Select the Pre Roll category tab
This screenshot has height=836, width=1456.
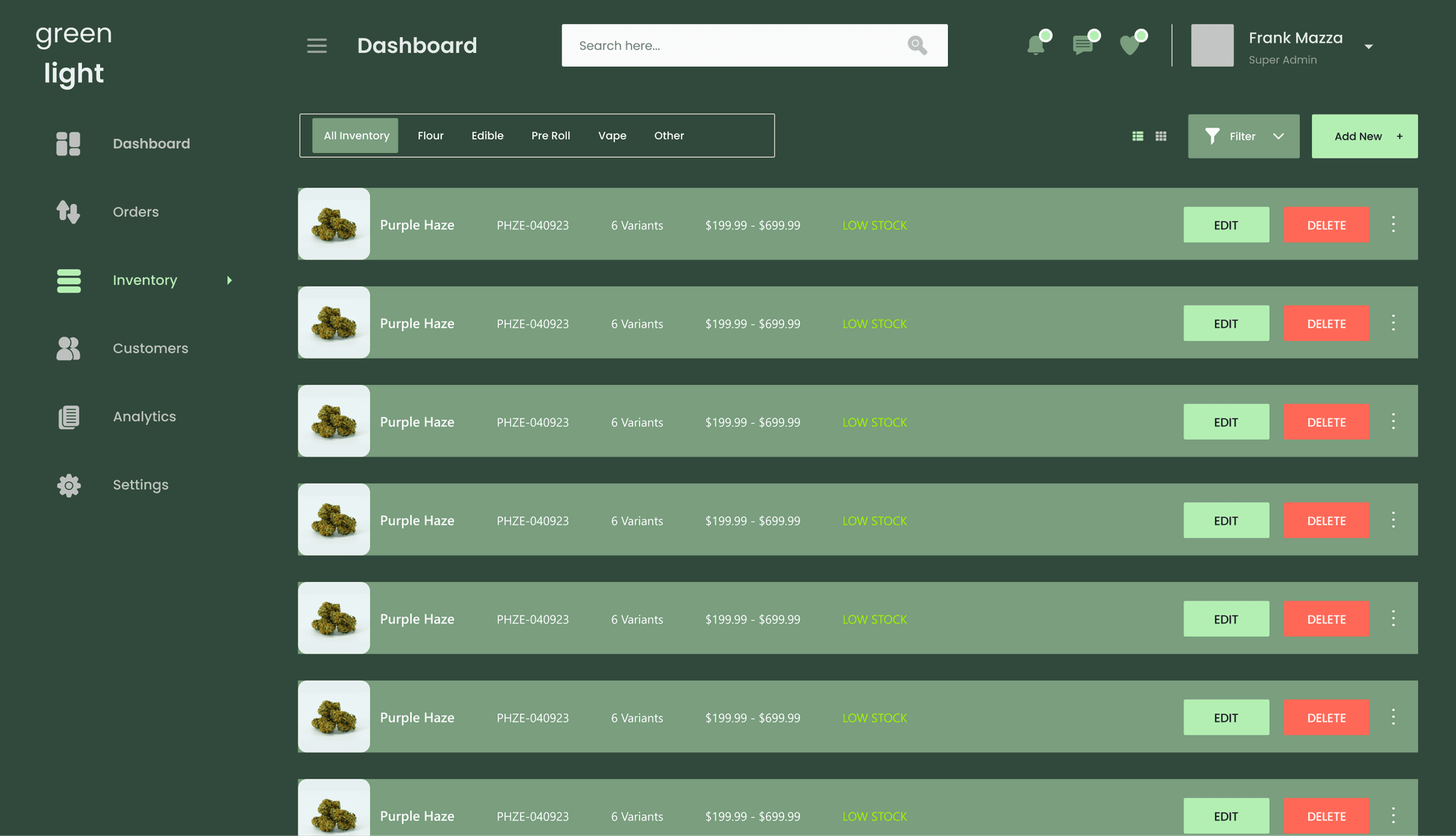[551, 136]
